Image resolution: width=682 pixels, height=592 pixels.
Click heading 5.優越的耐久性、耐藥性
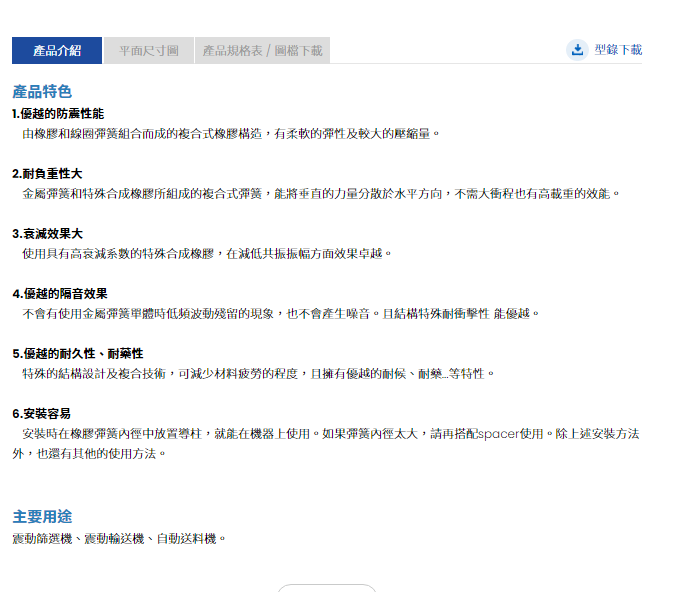78,354
